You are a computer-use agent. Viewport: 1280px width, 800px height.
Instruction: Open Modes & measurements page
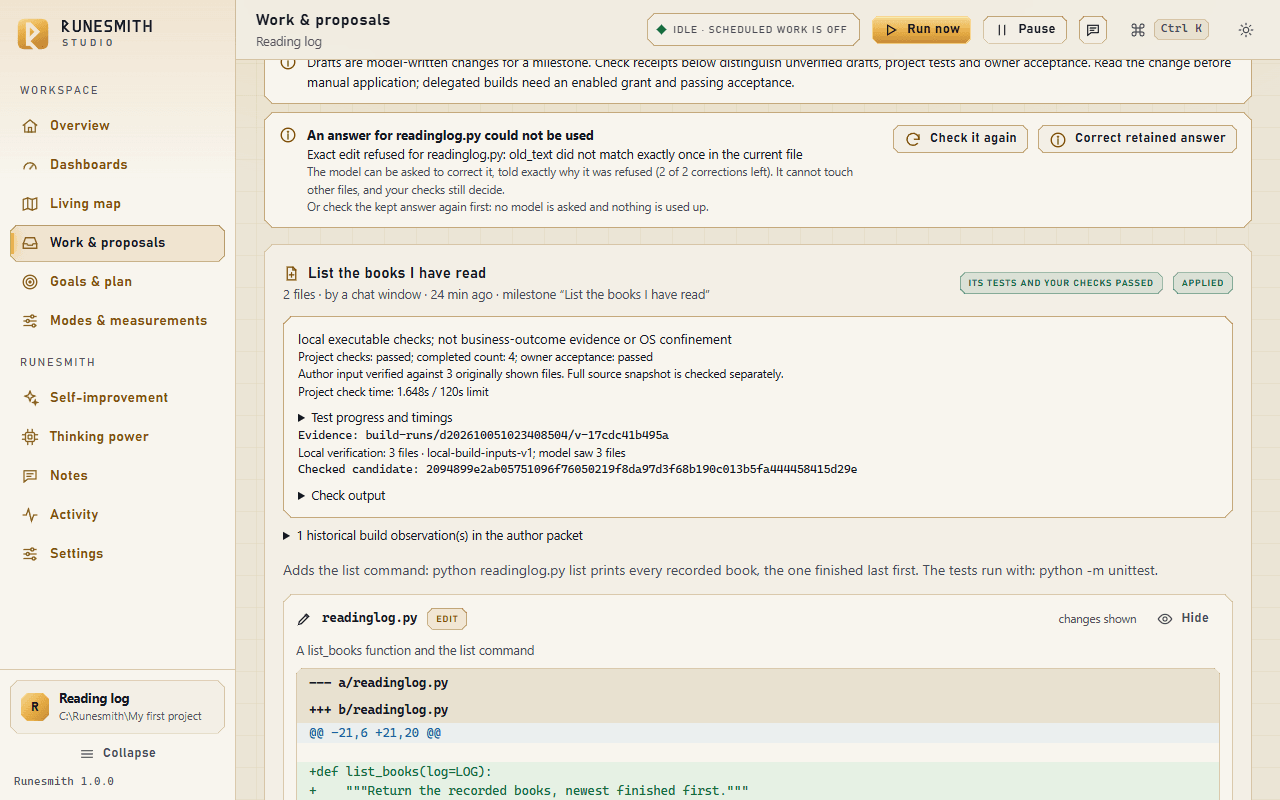[117, 321]
